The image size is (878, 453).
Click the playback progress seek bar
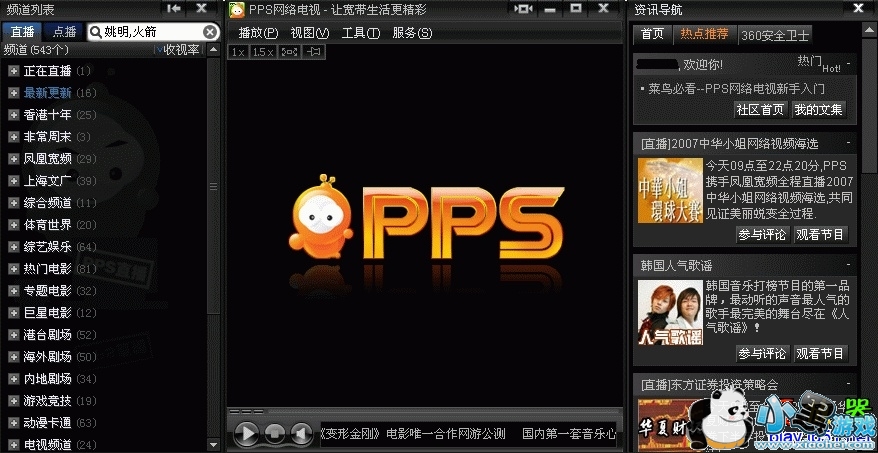[430, 411]
